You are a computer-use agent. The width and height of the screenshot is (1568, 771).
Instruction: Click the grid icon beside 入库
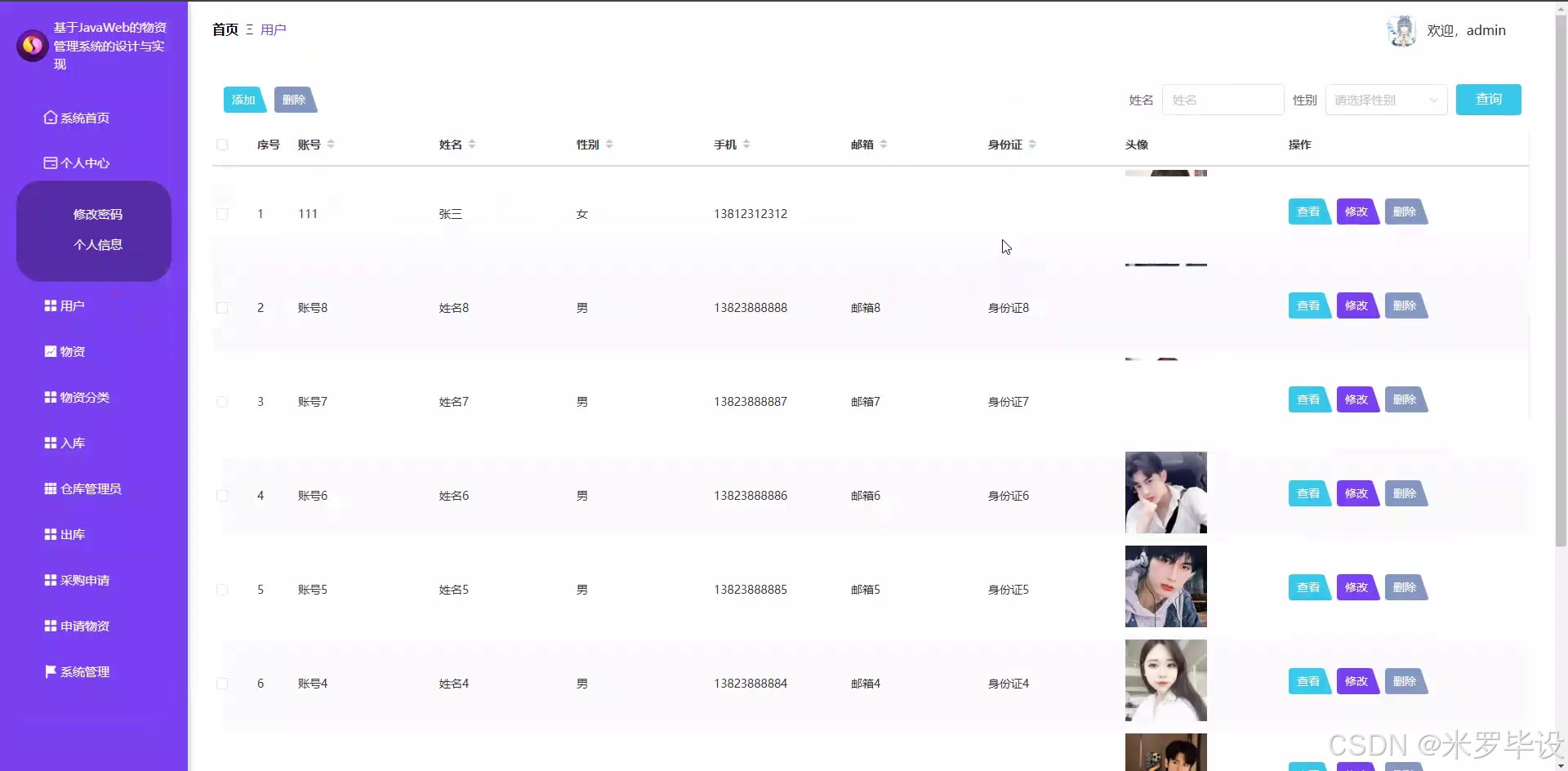click(x=51, y=443)
